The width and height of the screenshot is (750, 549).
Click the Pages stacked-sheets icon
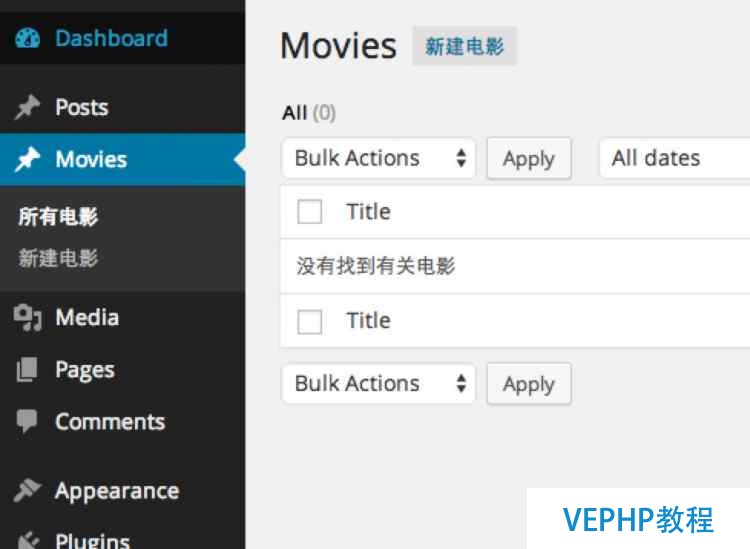point(27,370)
